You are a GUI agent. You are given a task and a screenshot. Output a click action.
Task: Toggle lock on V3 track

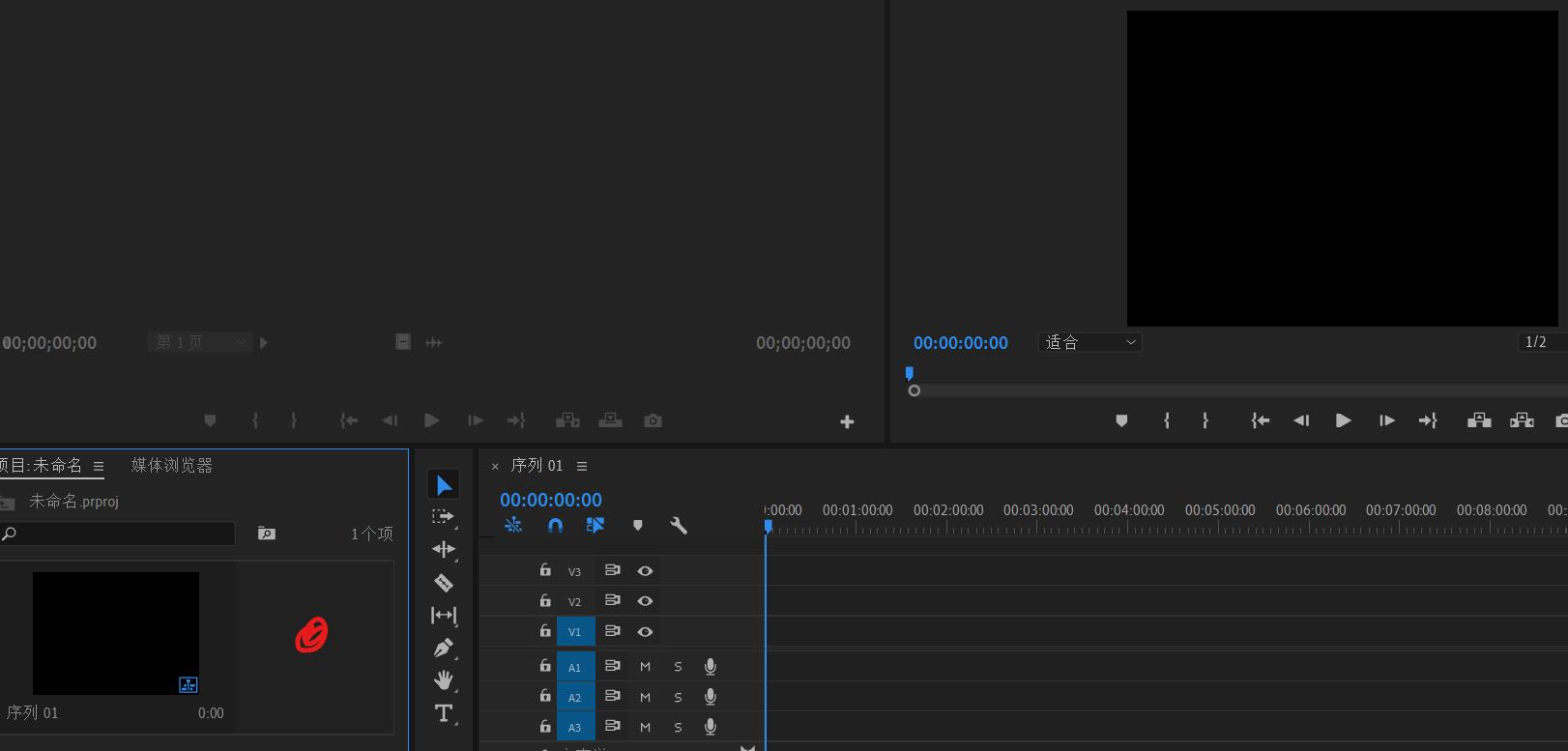[545, 570]
